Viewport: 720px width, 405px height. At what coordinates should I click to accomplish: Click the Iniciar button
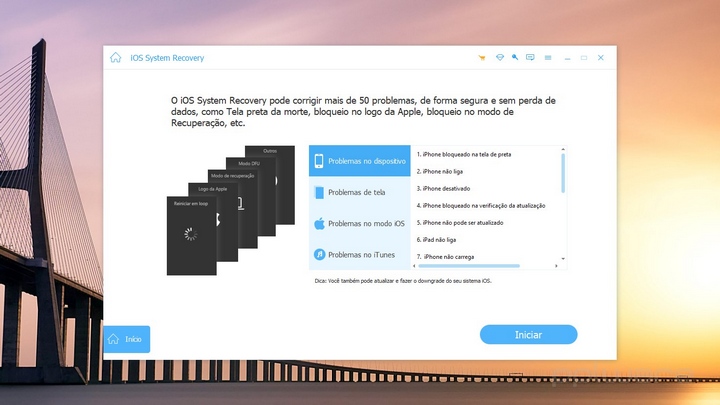tap(529, 335)
